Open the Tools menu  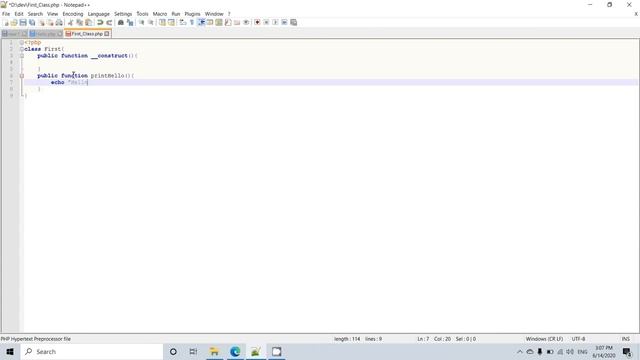(142, 14)
